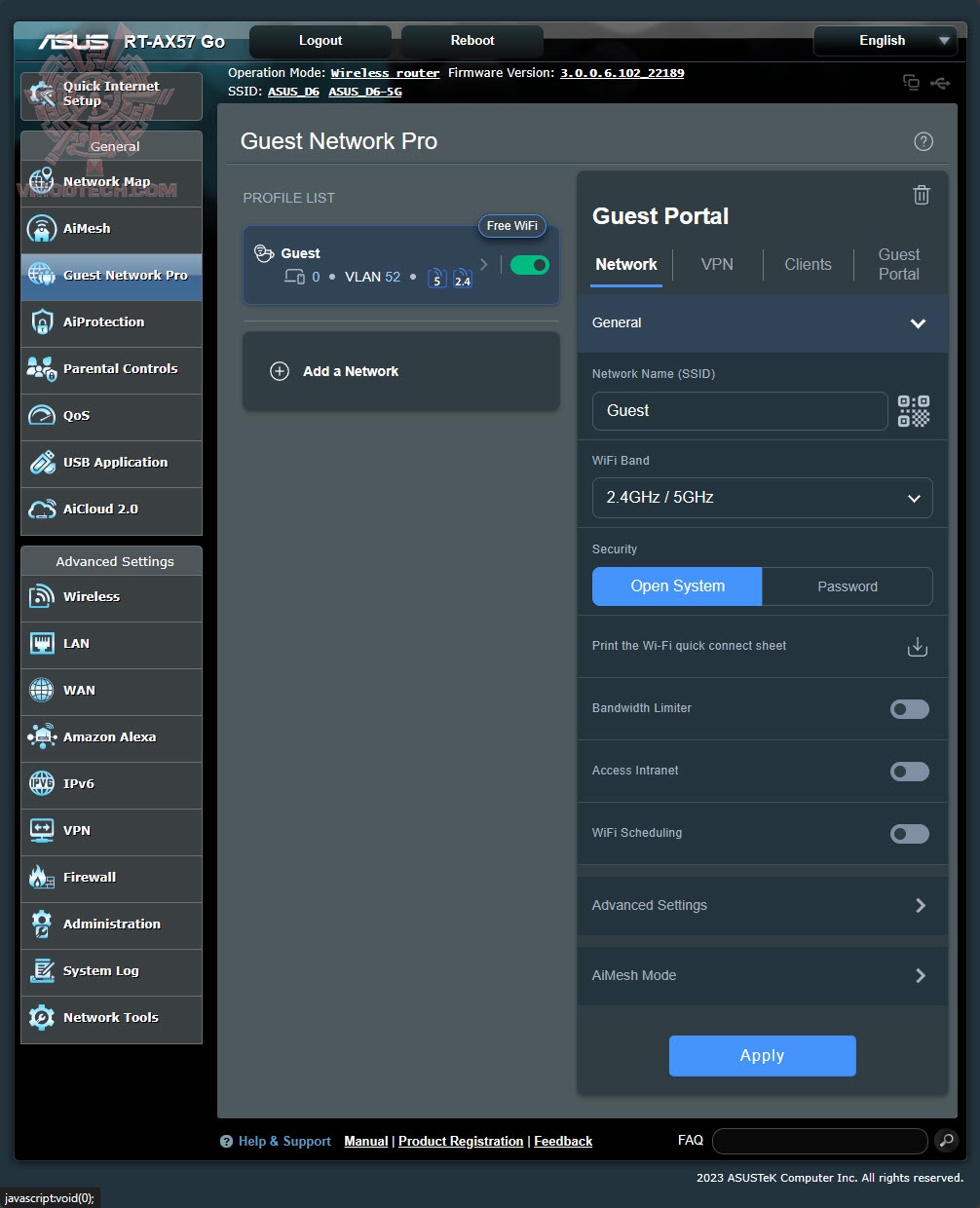Expand Advanced Settings section

762,906
